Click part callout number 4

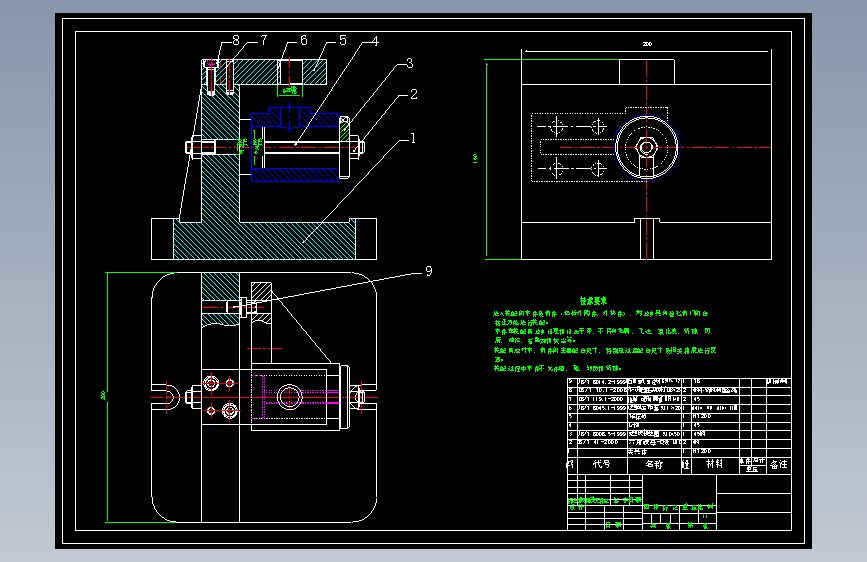coord(375,41)
